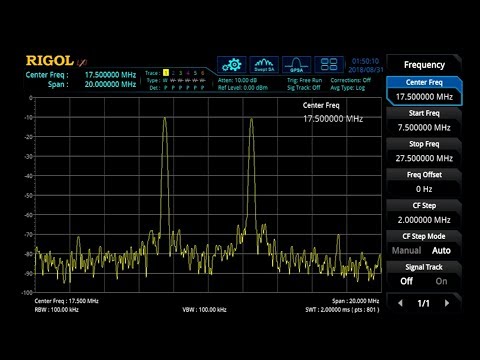Click the Center Freq label on graph

coord(321,106)
